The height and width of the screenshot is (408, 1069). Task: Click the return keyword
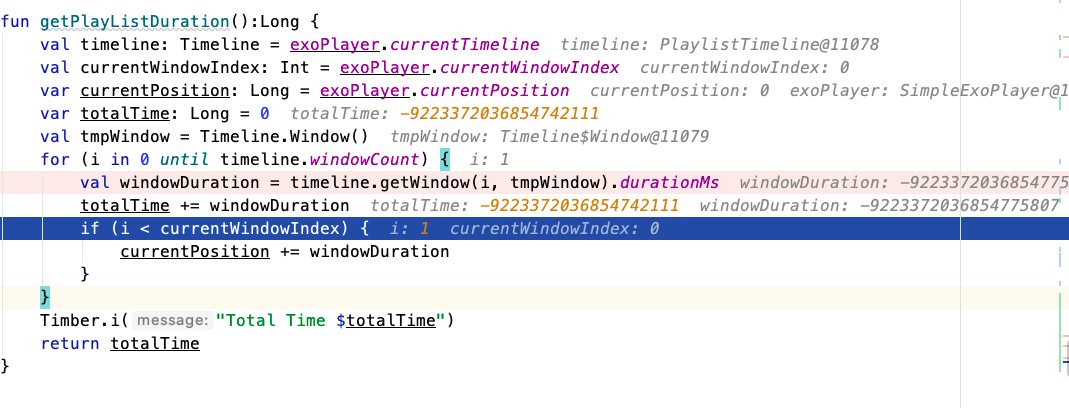pyautogui.click(x=70, y=343)
